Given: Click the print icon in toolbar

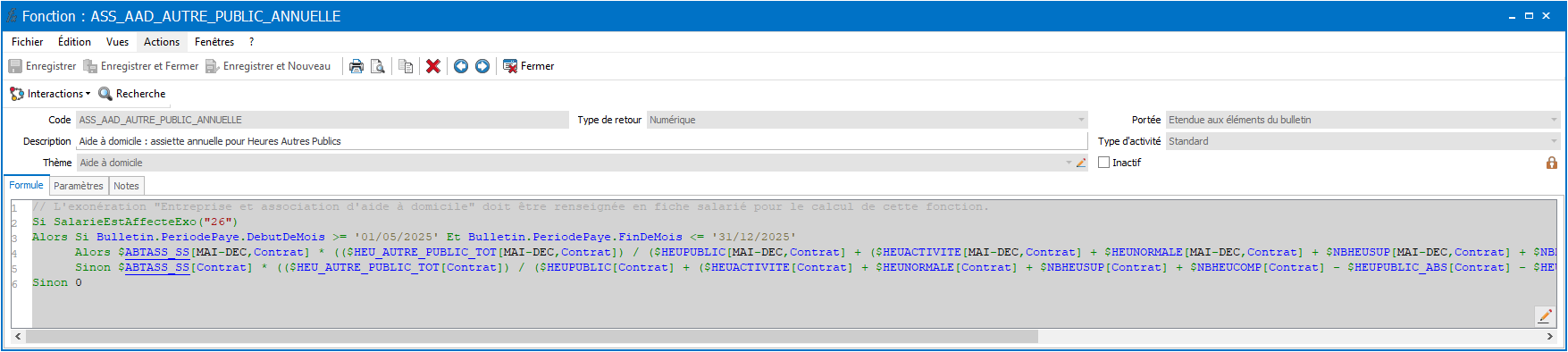Looking at the screenshot, I should point(356,66).
